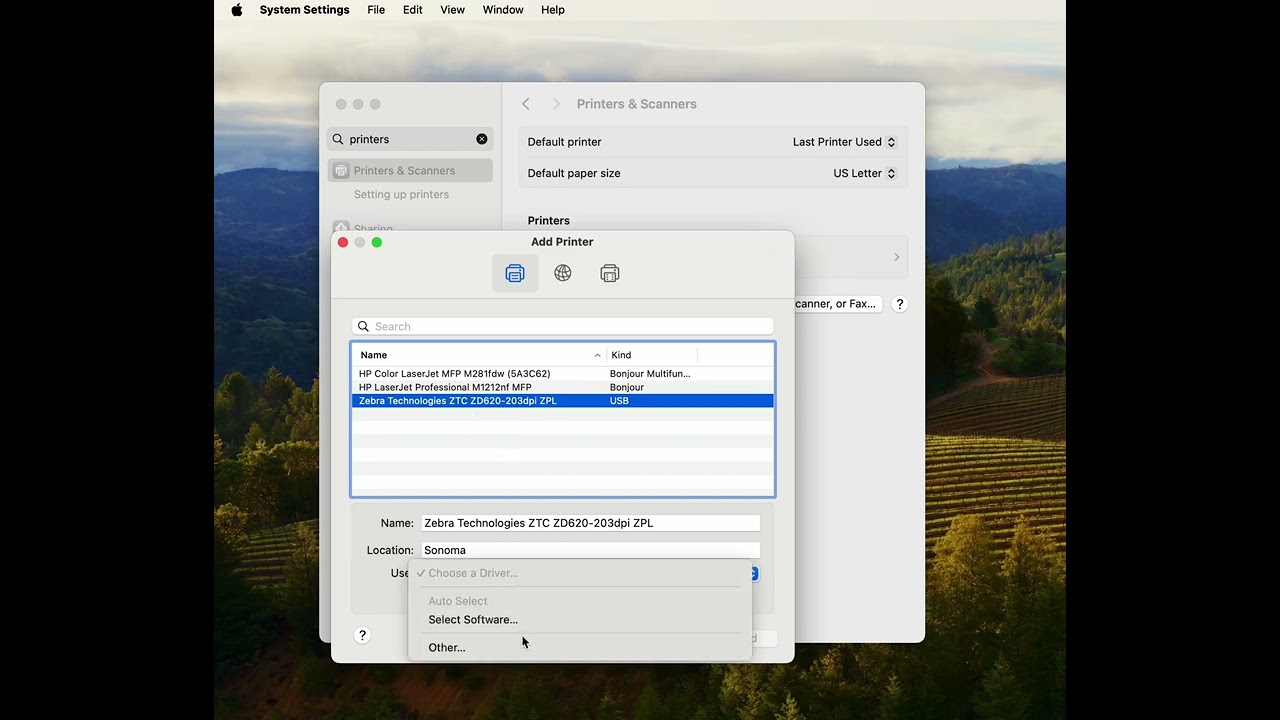Switch to the IP printer globe tab
This screenshot has height=720, width=1280.
563,273
